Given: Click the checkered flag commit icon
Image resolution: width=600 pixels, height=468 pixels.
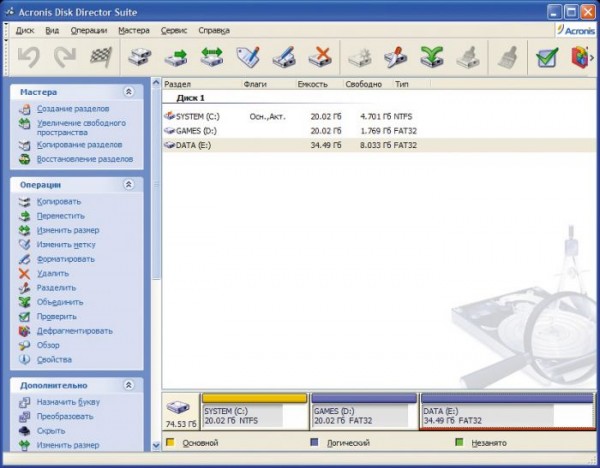Looking at the screenshot, I should pos(99,57).
